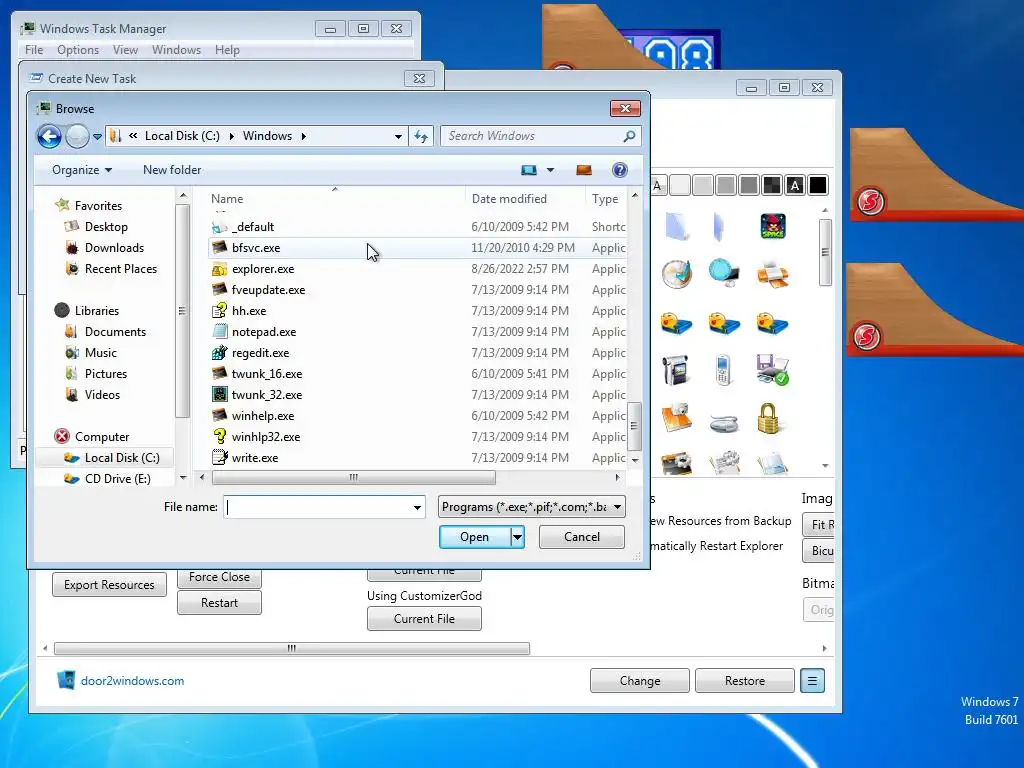Viewport: 1024px width, 768px height.
Task: Click Export Resources in CustomizerGod window
Action: click(109, 584)
